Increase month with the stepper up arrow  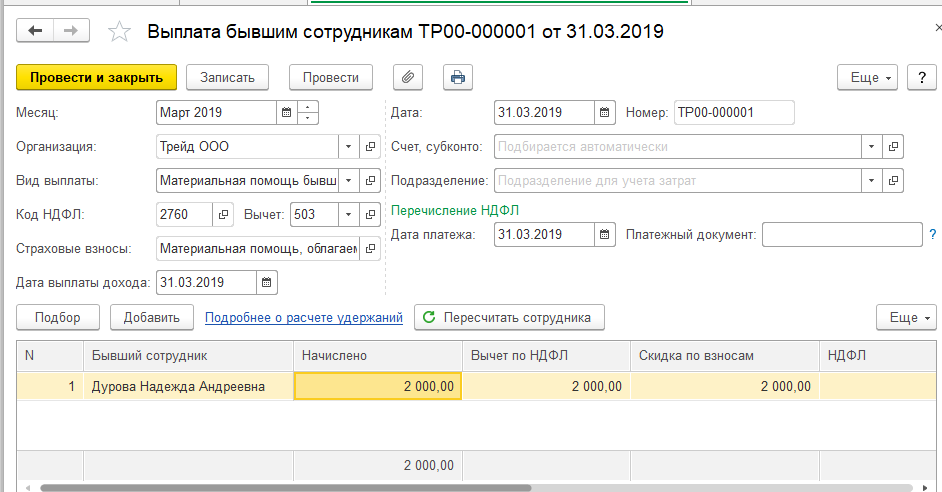(x=308, y=107)
